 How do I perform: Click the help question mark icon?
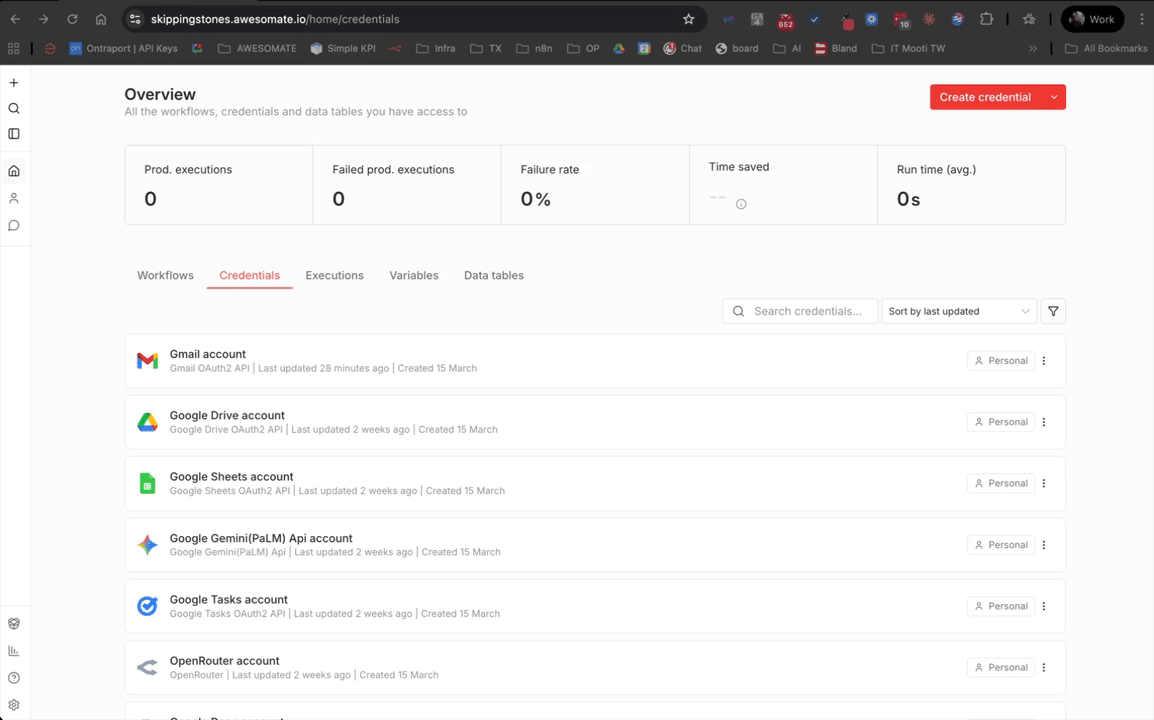(14, 678)
